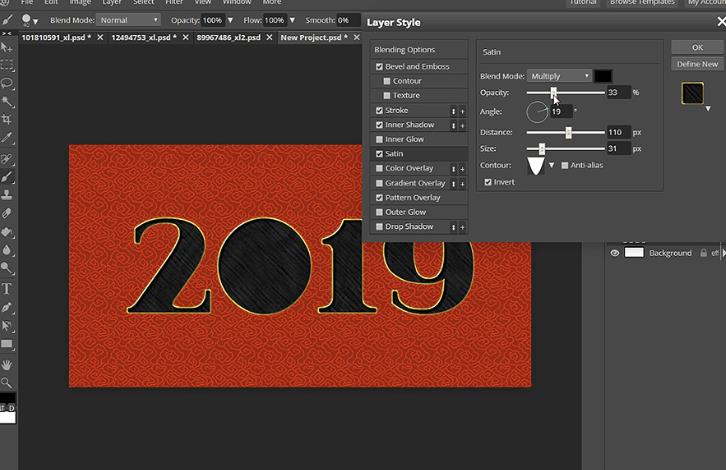Select the Rectangle Select tool
726x470 pixels.
6,65
